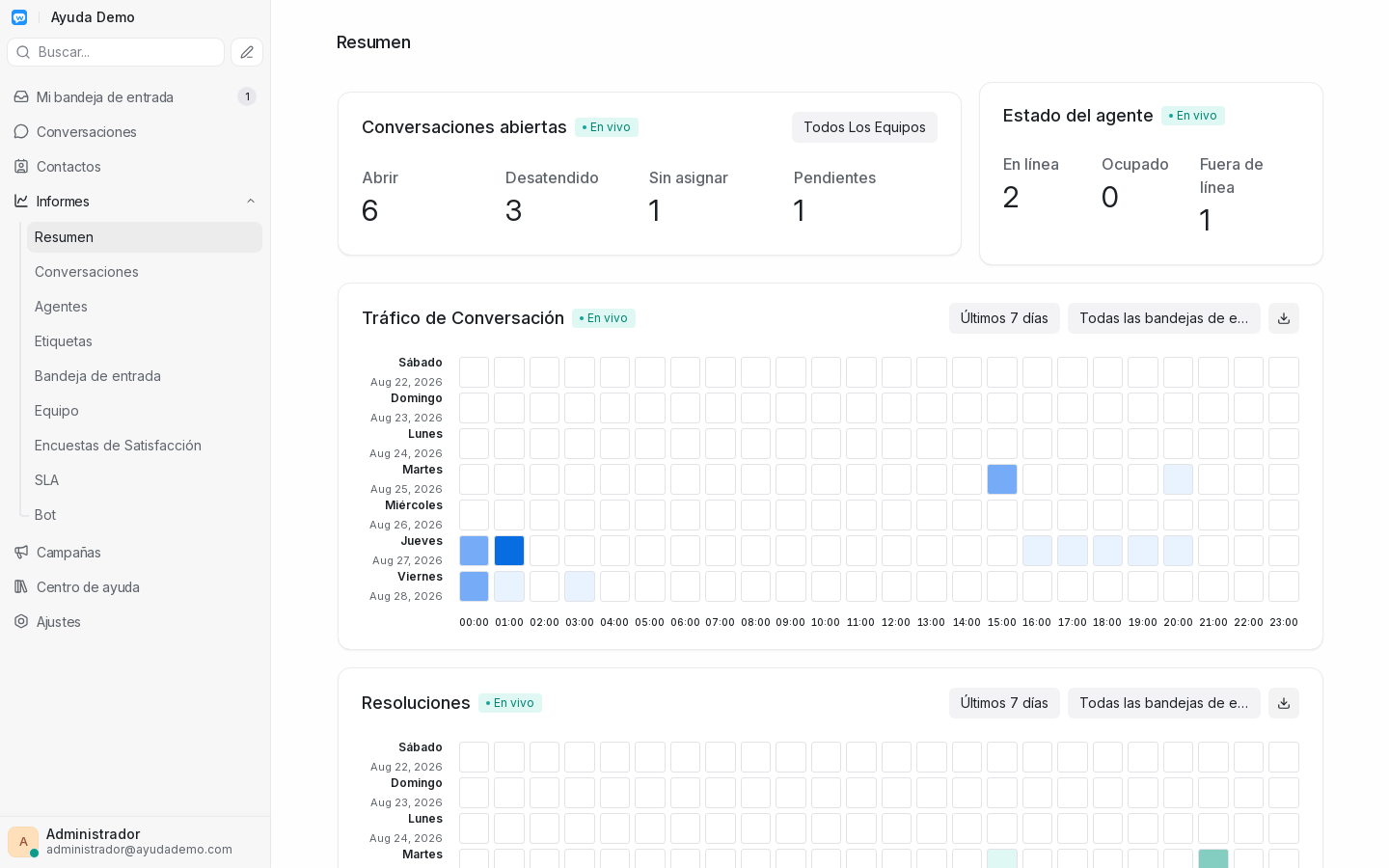
Task: Click the Ayuda Demo account name
Action: (93, 17)
